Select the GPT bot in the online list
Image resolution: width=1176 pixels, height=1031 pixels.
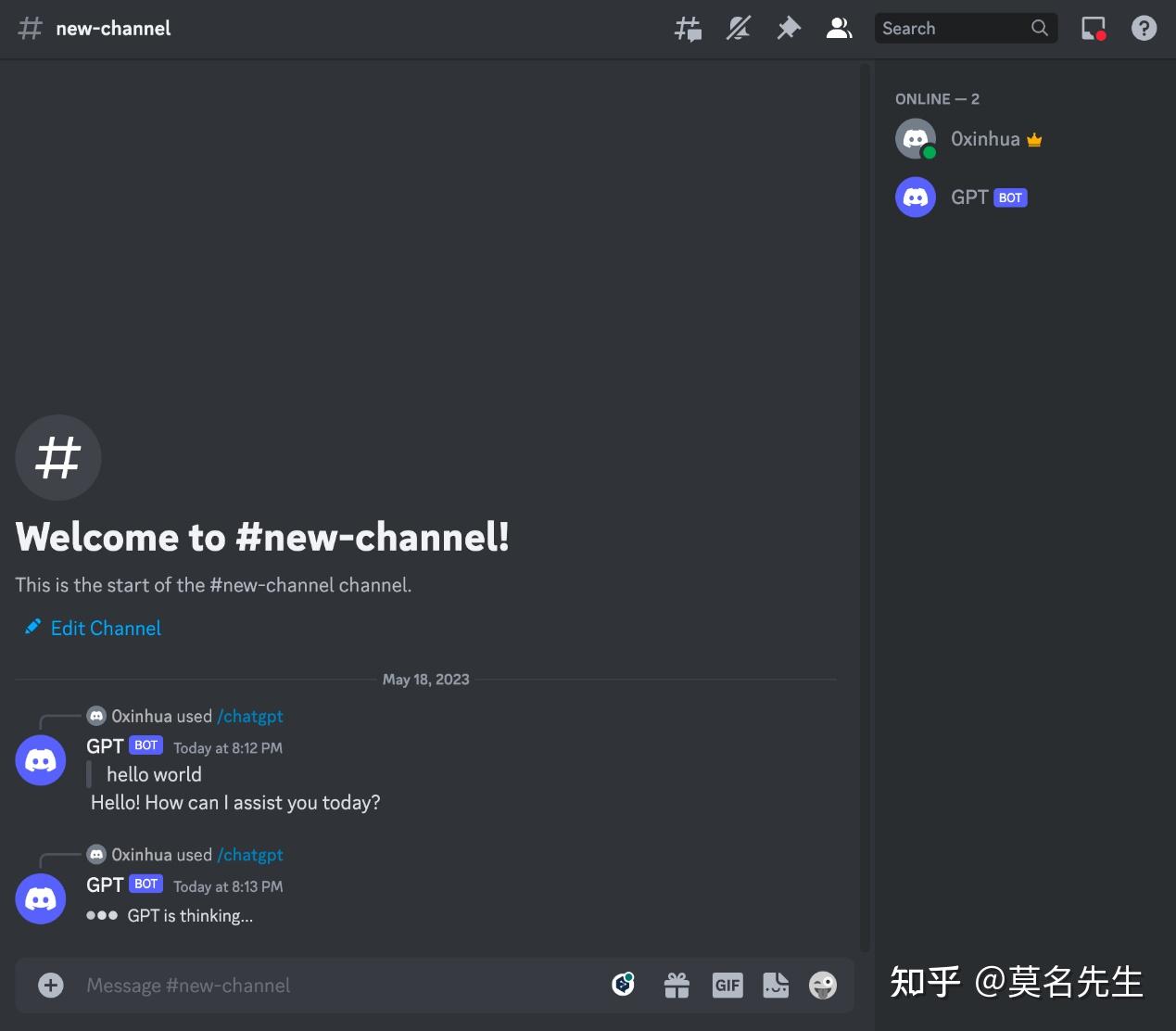pyautogui.click(x=970, y=197)
